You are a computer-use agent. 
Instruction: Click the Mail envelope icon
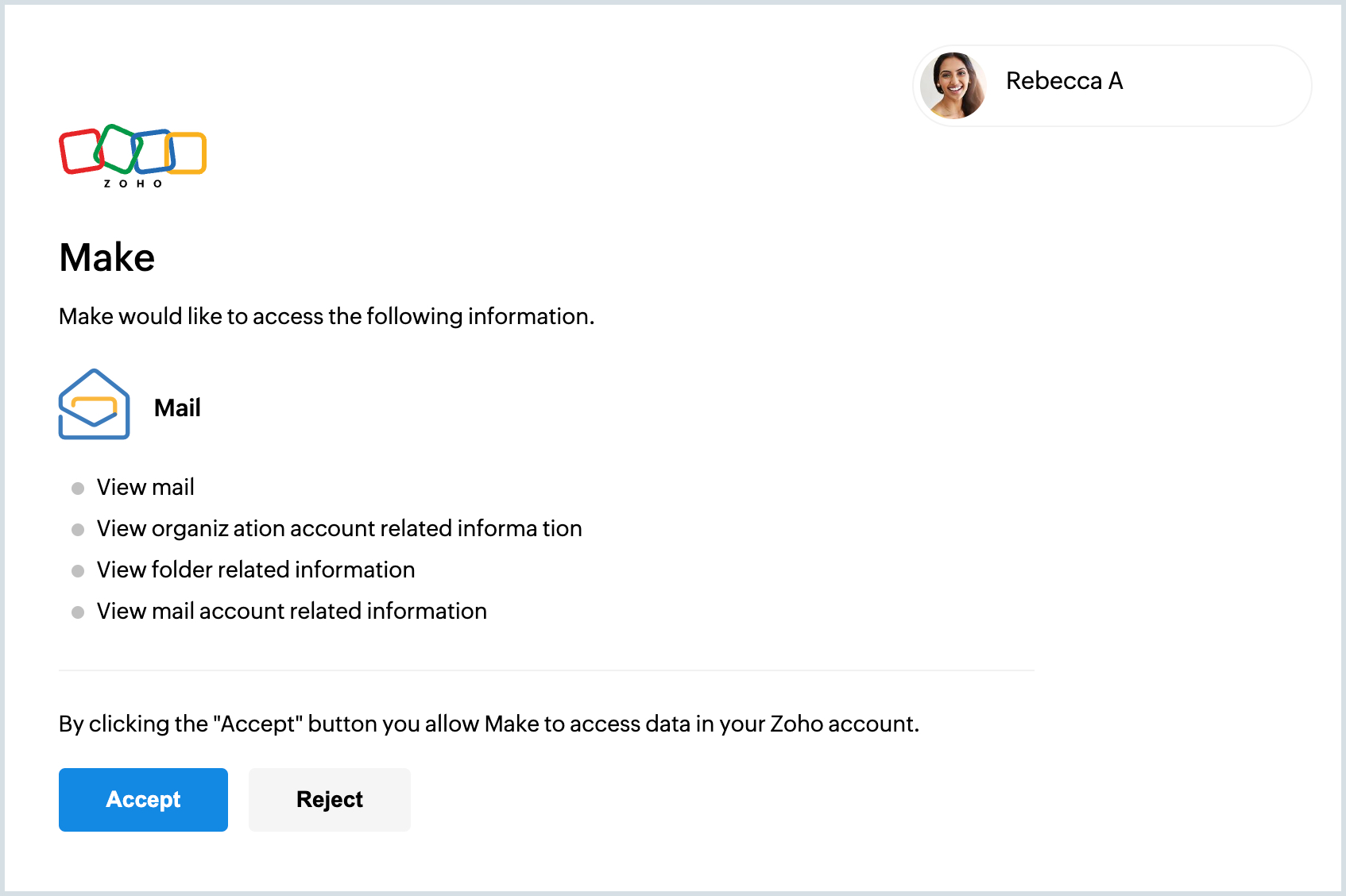coord(94,404)
